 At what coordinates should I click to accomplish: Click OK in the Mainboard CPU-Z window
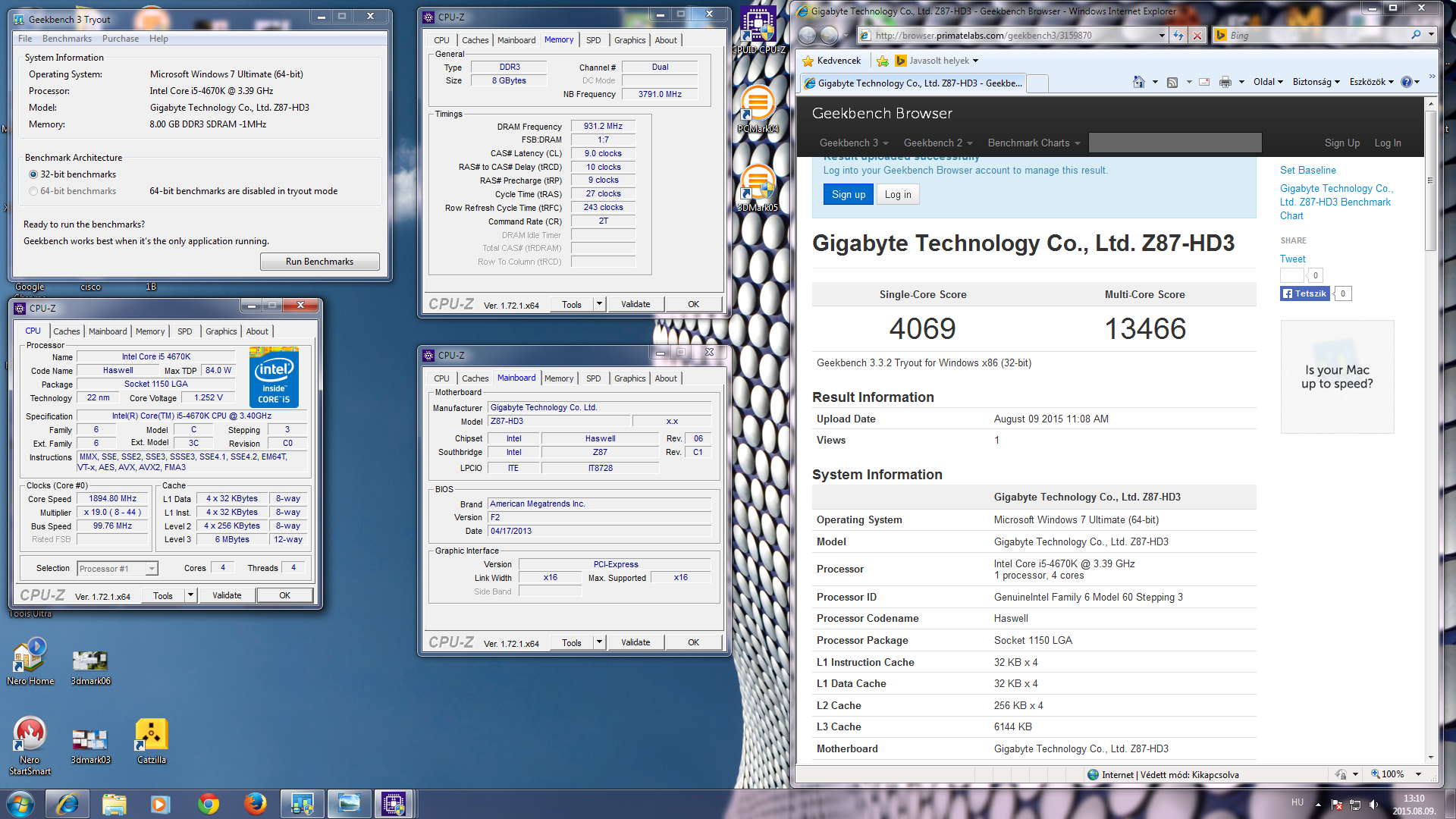[x=693, y=642]
